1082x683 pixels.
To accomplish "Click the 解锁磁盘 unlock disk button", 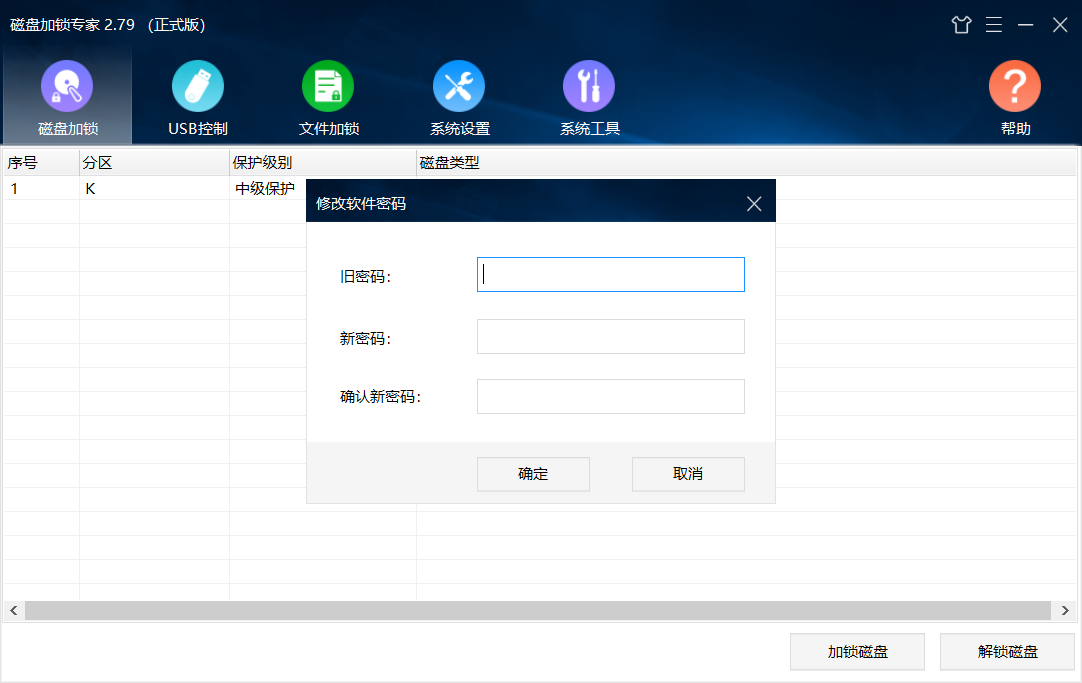I will click(x=1007, y=652).
